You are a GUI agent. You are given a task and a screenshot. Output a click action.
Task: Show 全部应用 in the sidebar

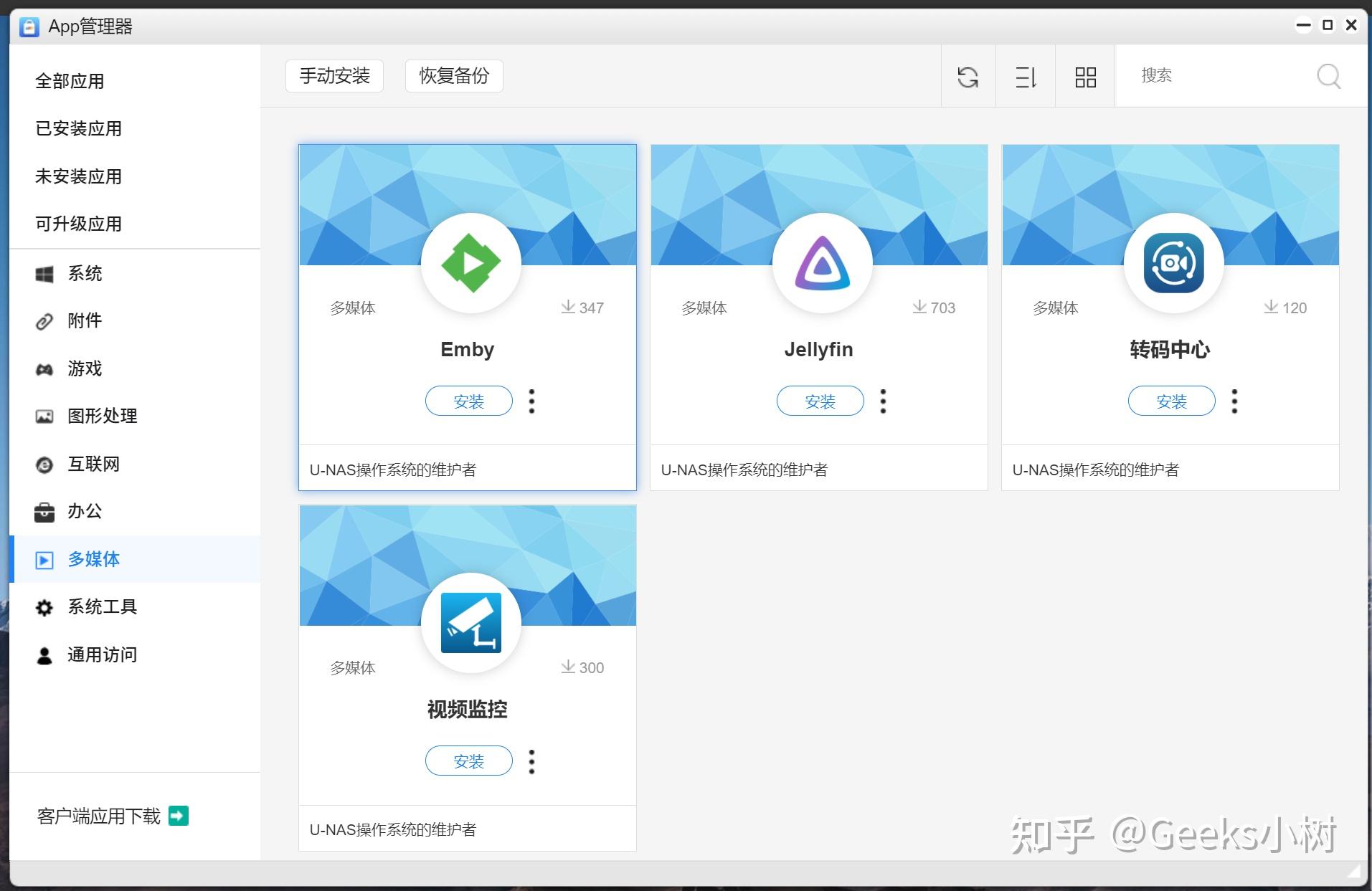pyautogui.click(x=70, y=81)
